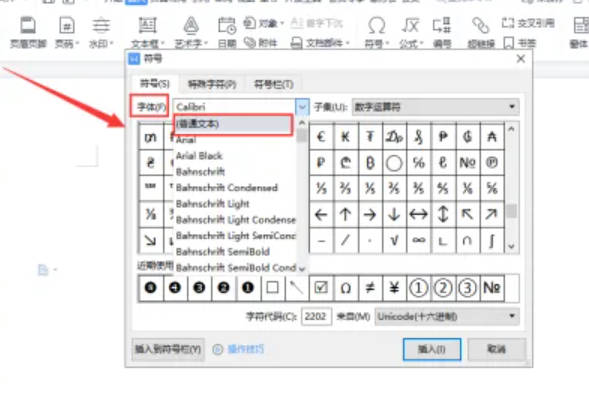Click the font list scrollbar thumb
The height and width of the screenshot is (393, 589).
click(x=302, y=135)
